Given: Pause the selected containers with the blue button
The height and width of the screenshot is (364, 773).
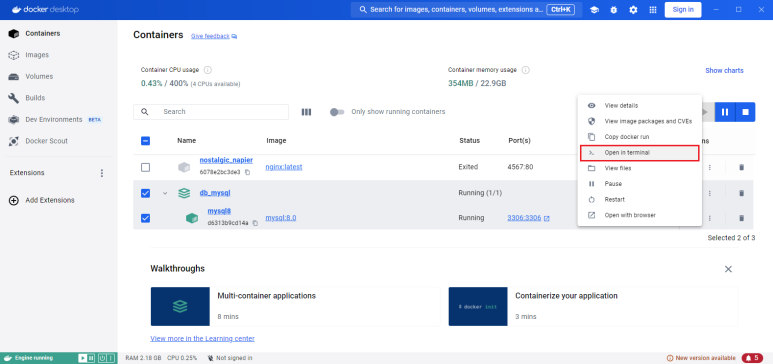Looking at the screenshot, I should click(x=725, y=112).
